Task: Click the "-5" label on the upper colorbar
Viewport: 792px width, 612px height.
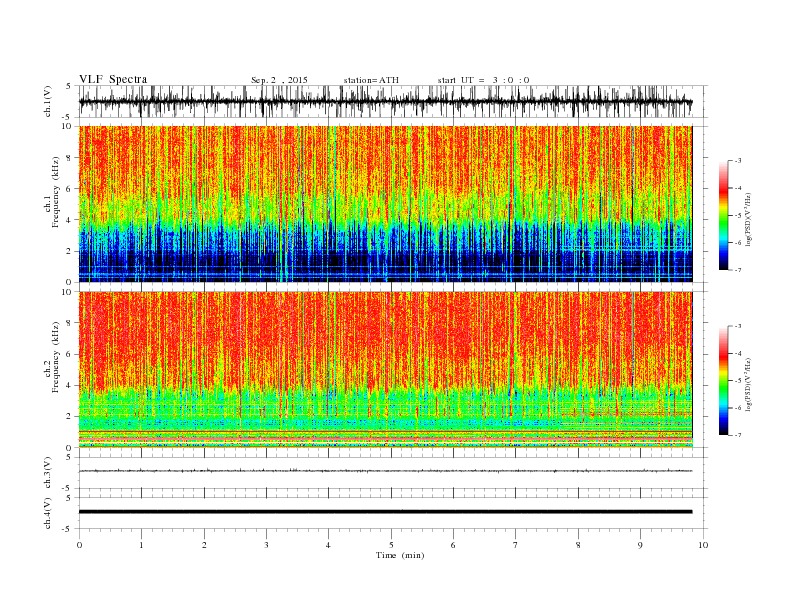Action: coord(738,216)
